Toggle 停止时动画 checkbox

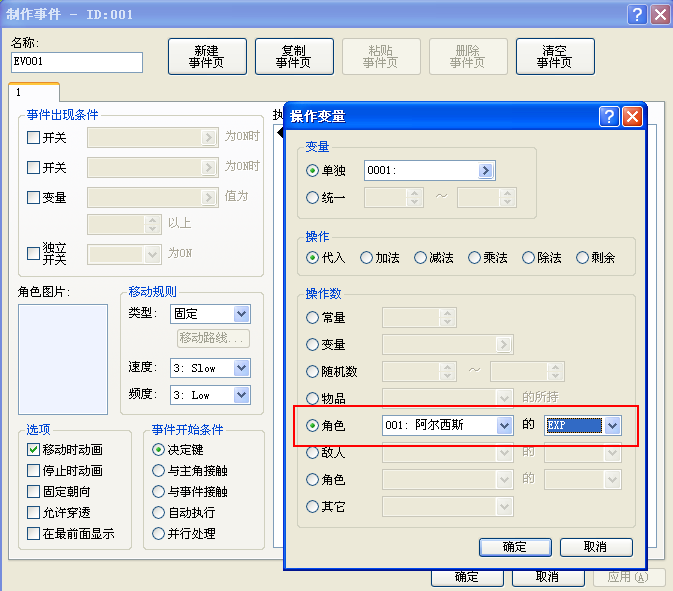33,470
